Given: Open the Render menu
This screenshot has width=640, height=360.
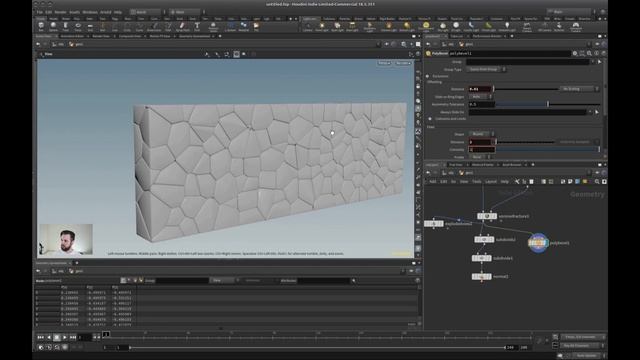Looking at the screenshot, I should [60, 12].
